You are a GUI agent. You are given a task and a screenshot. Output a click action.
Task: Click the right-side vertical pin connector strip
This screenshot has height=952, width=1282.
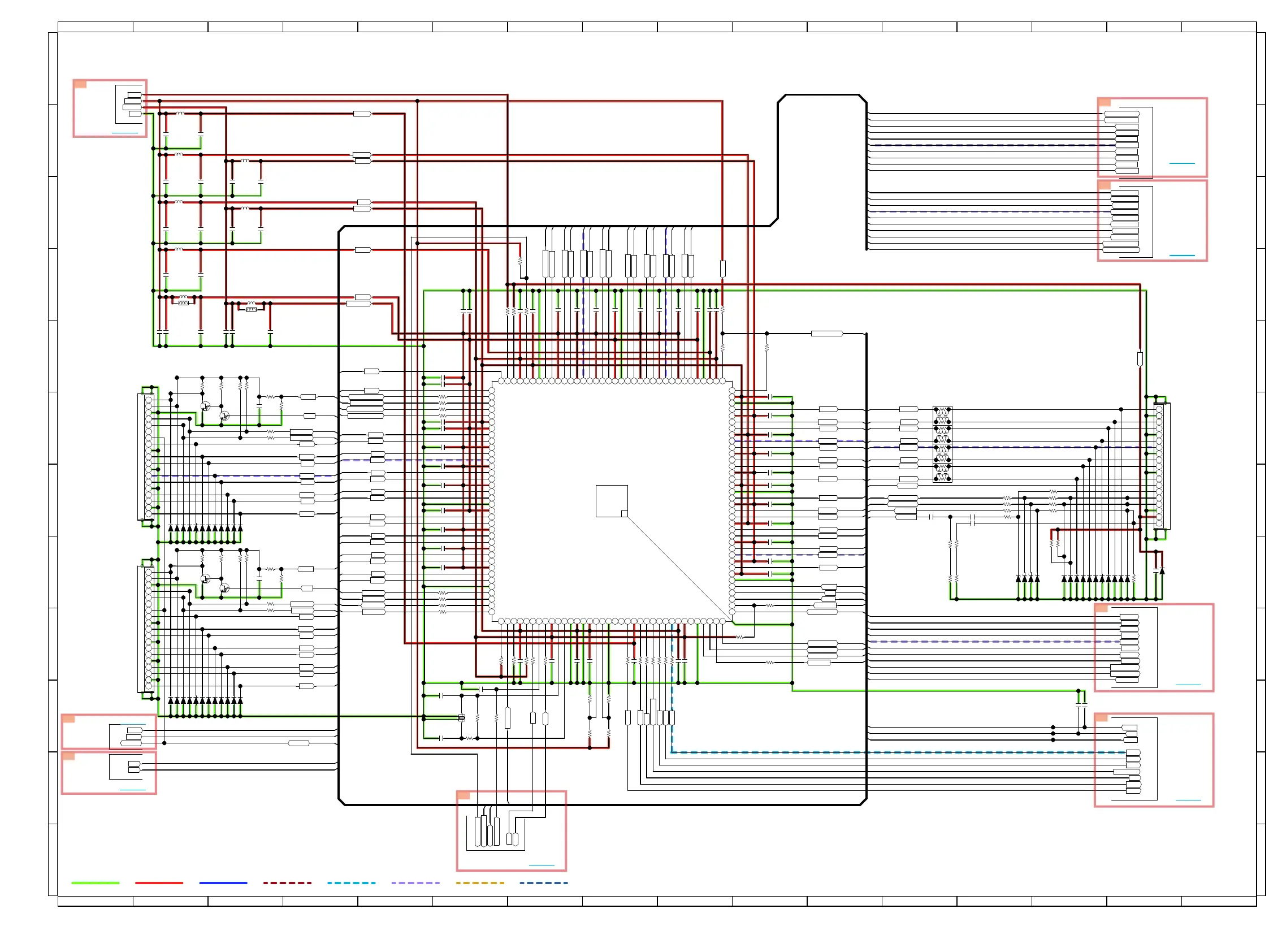click(x=1159, y=466)
